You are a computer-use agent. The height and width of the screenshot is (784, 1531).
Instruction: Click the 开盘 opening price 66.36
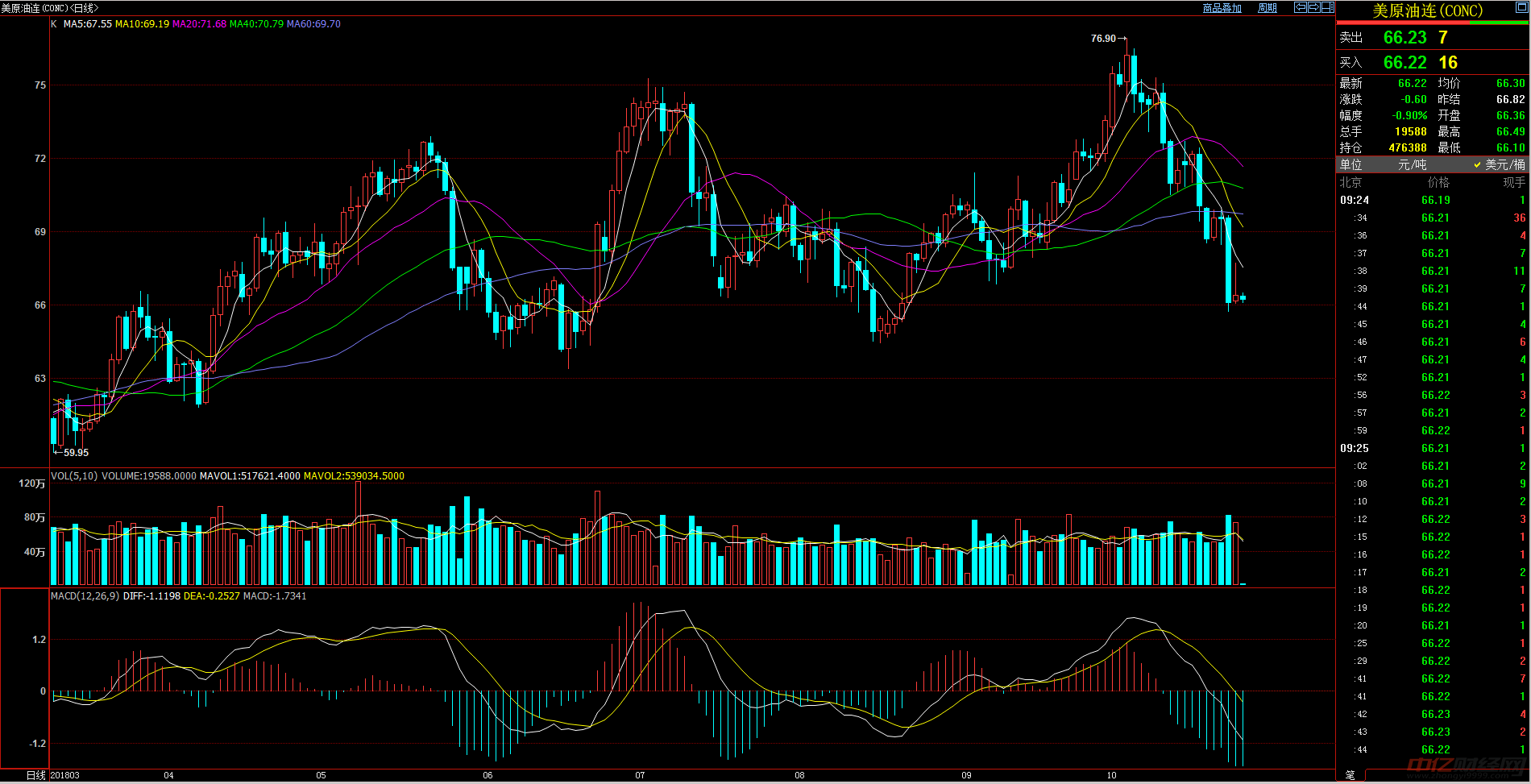[x=1510, y=116]
